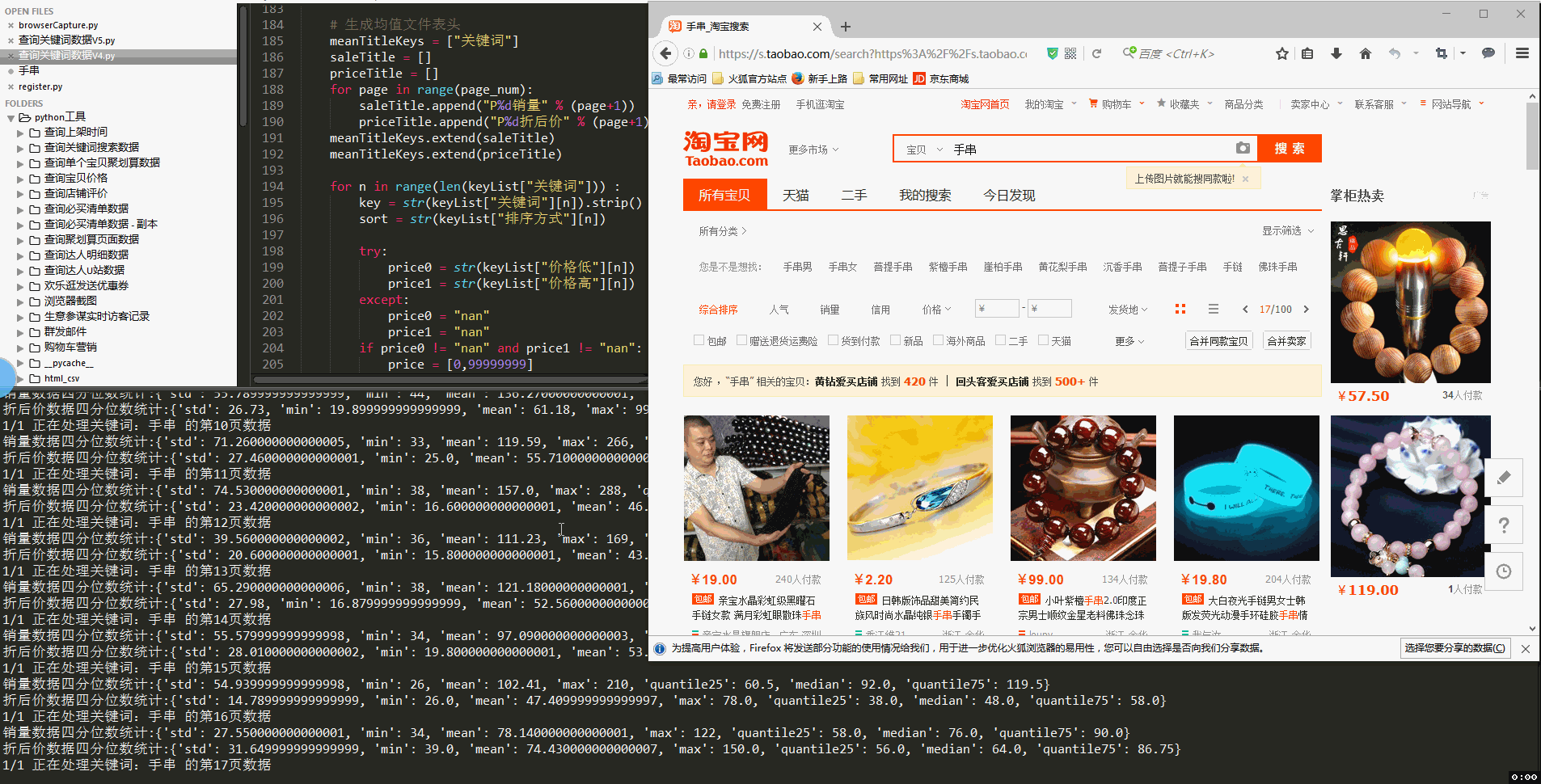The height and width of the screenshot is (784, 1541).
Task: Open the 宝贝 search type dropdown
Action: click(924, 150)
